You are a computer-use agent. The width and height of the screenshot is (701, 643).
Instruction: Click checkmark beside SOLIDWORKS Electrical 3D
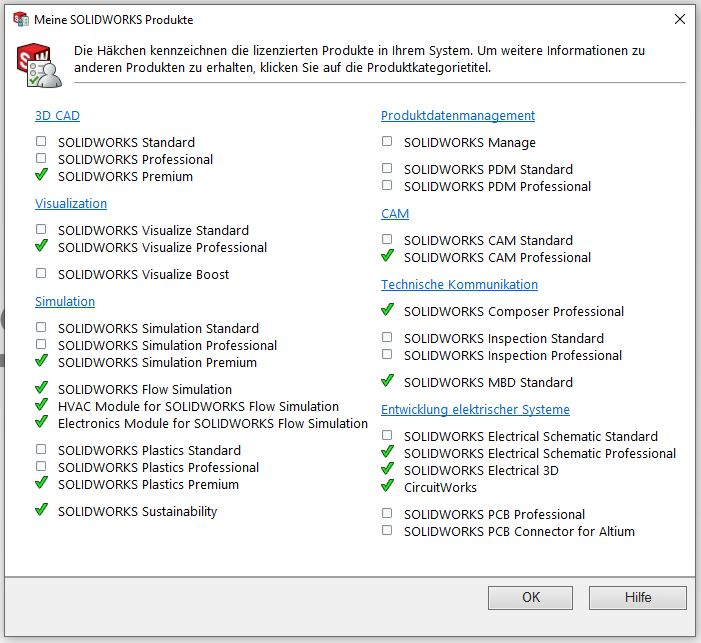pos(387,469)
